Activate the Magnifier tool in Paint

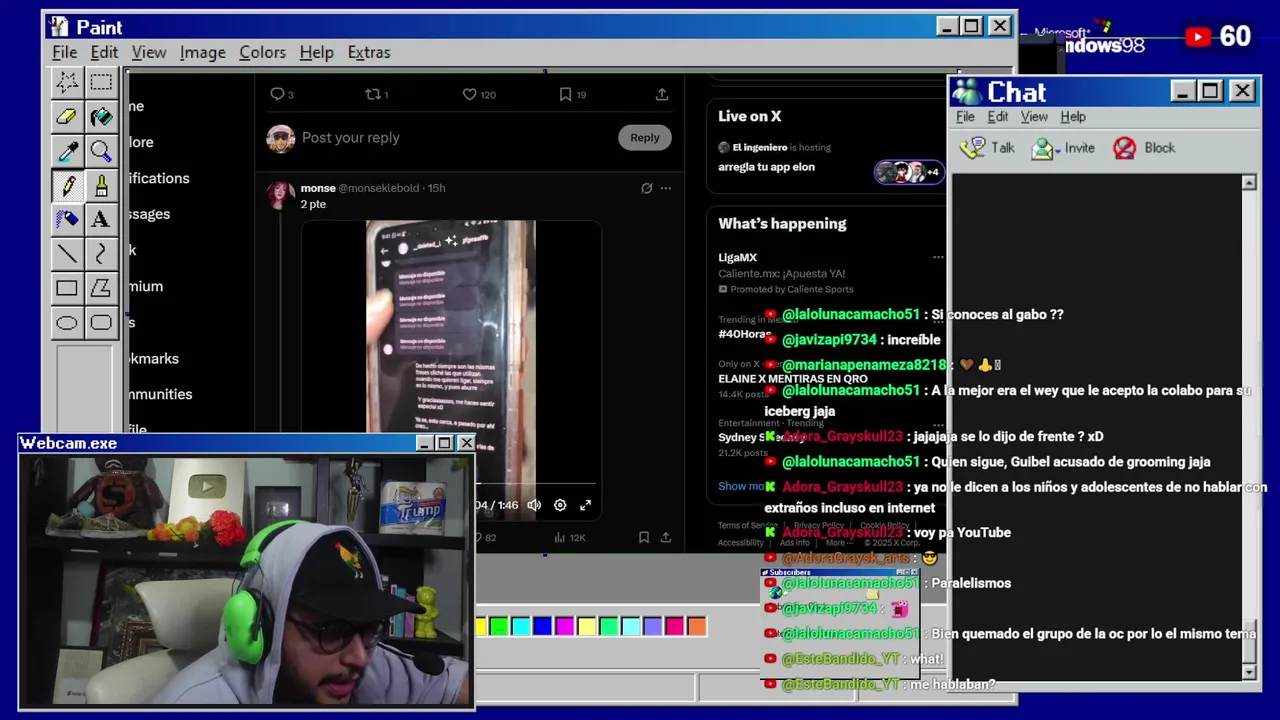coord(101,151)
